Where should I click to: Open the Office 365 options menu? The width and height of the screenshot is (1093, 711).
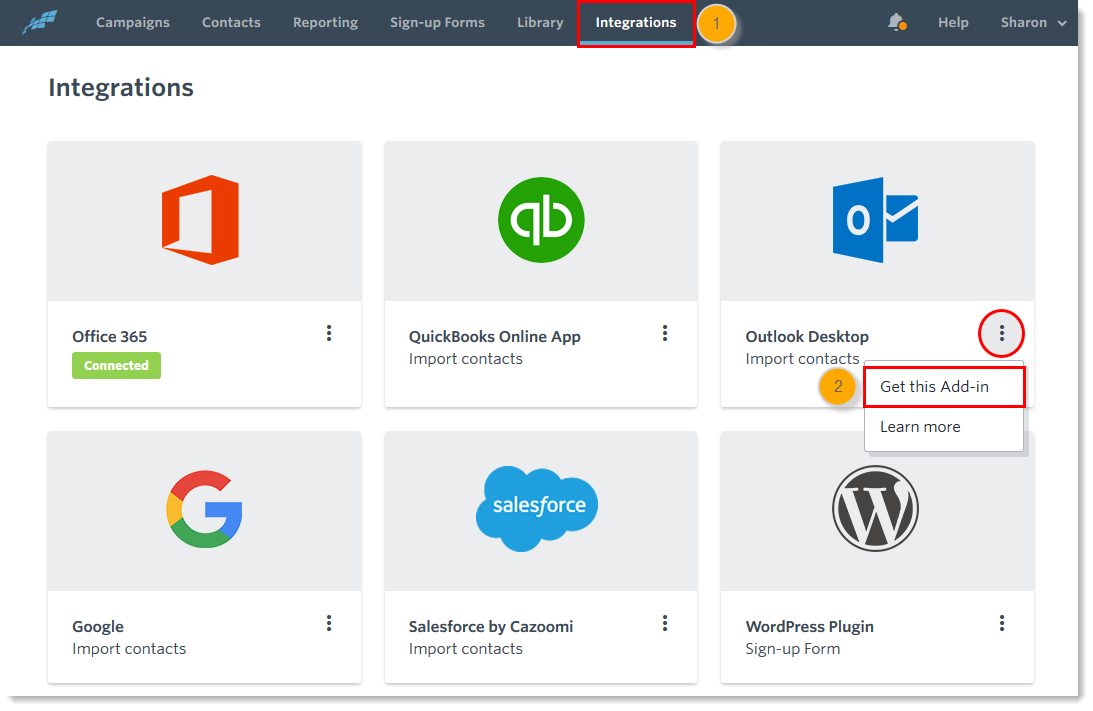329,333
